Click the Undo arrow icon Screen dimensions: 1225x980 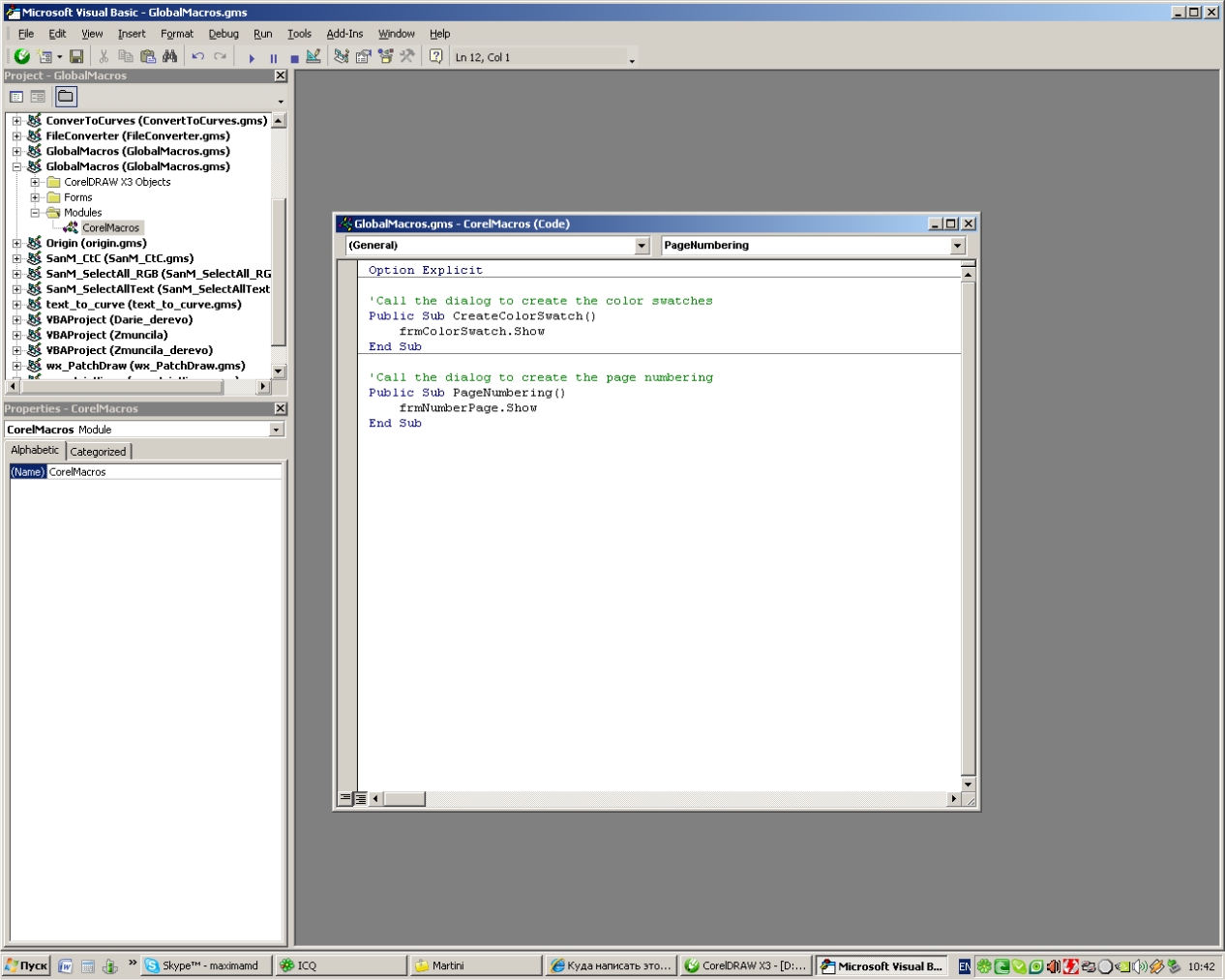point(198,57)
